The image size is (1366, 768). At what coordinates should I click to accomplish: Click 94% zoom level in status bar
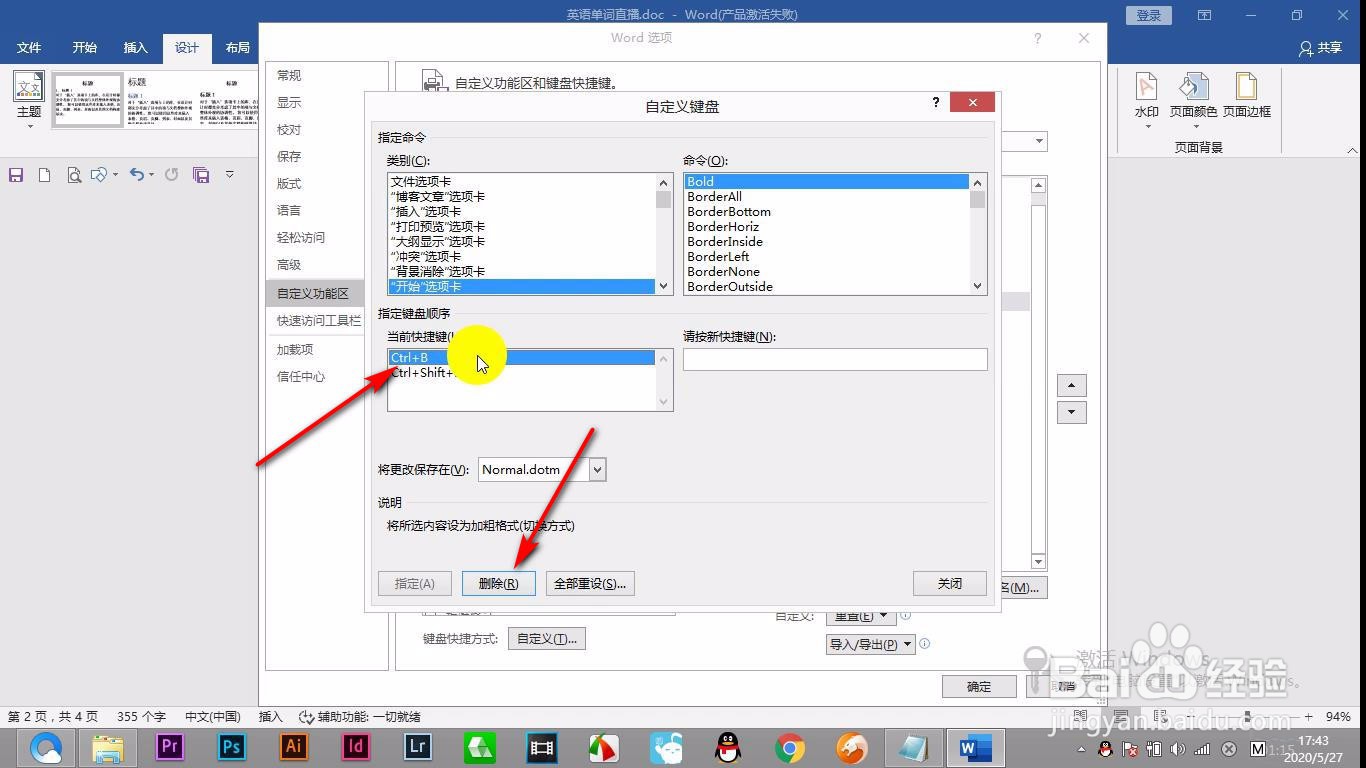coord(1338,717)
